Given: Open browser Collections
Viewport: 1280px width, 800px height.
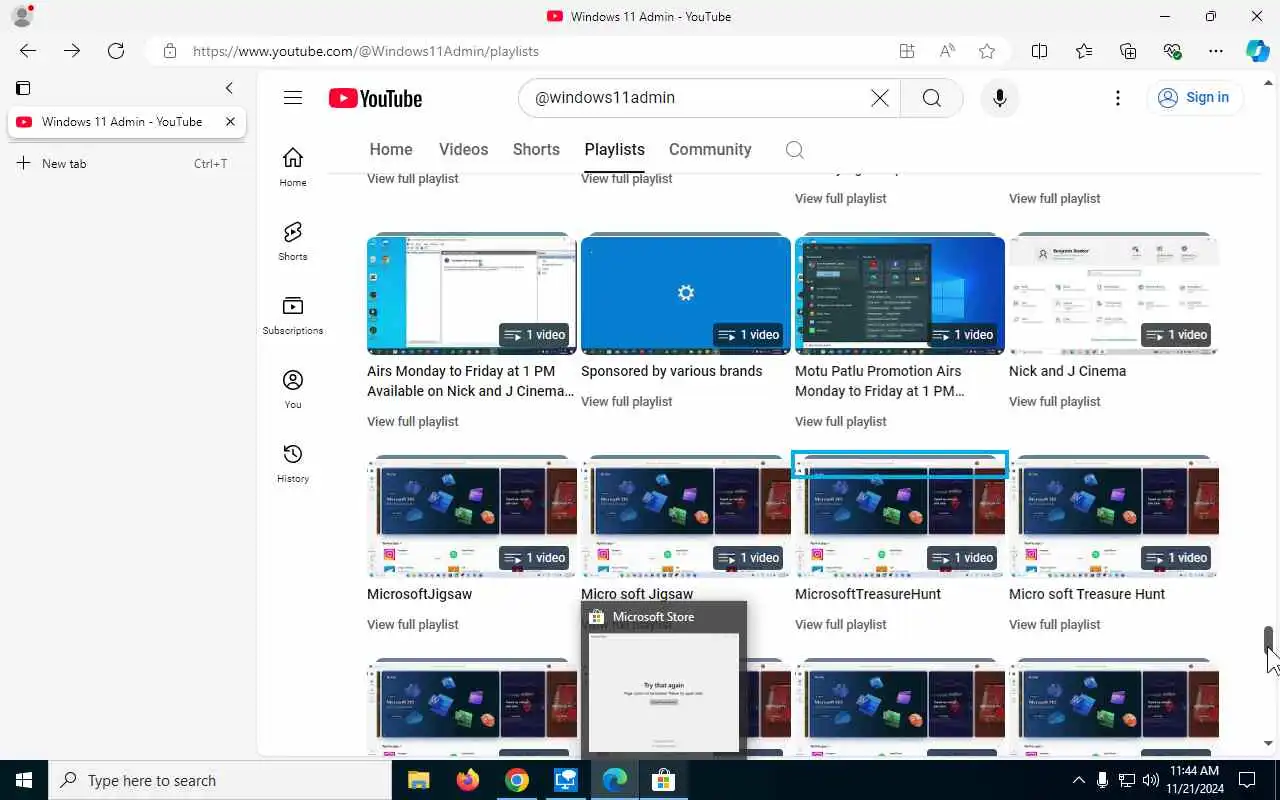Looking at the screenshot, I should point(1128,51).
